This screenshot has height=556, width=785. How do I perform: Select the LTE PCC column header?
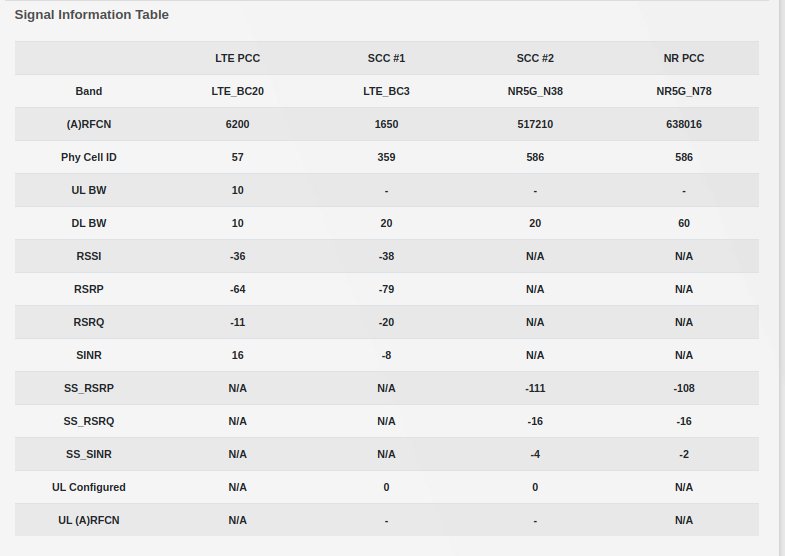(237, 58)
